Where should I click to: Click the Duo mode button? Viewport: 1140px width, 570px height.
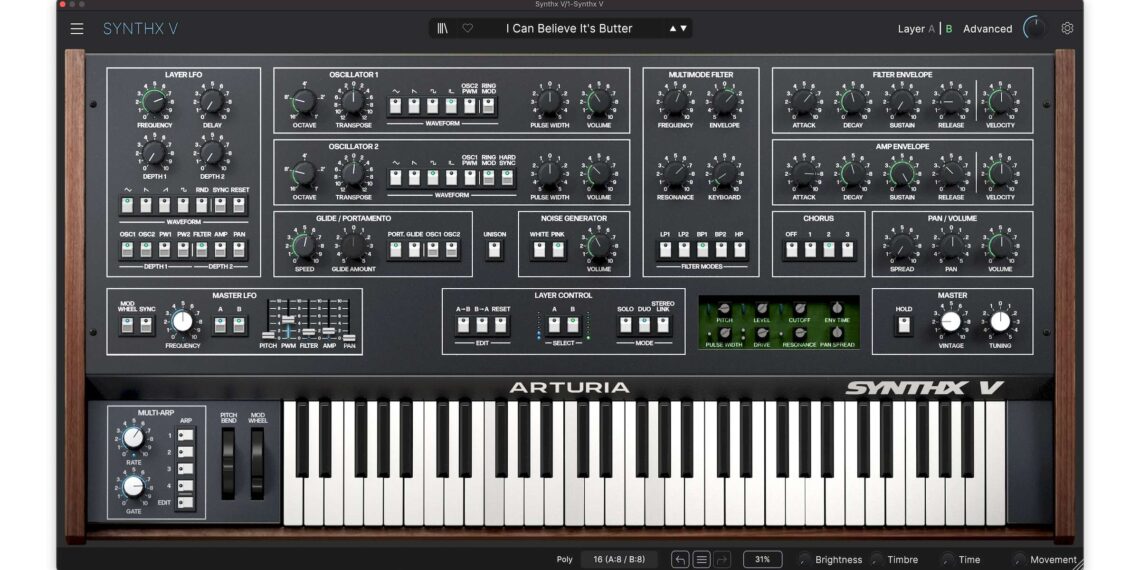click(x=644, y=324)
